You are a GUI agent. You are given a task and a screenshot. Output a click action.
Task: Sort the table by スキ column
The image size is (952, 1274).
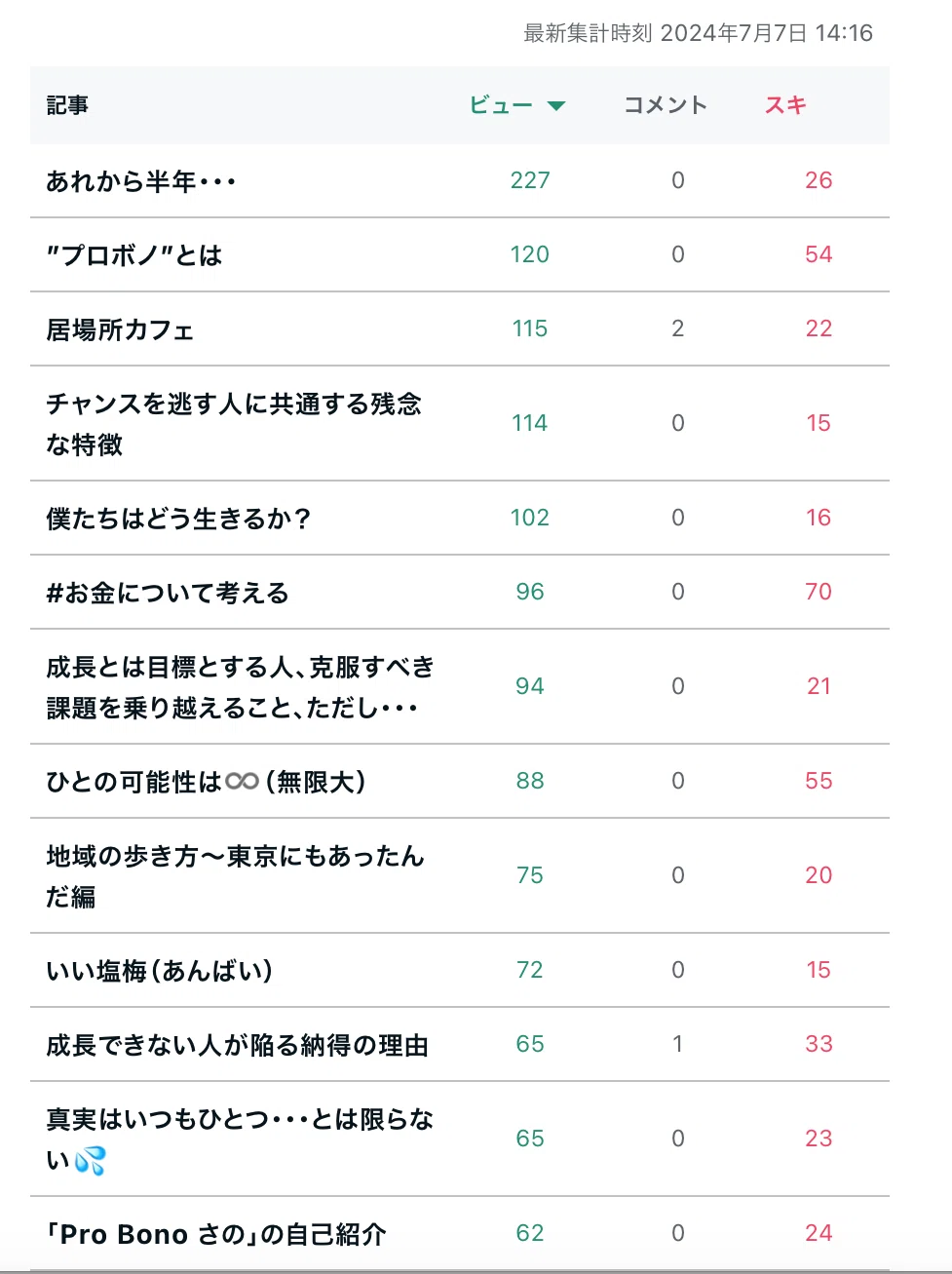pos(785,105)
